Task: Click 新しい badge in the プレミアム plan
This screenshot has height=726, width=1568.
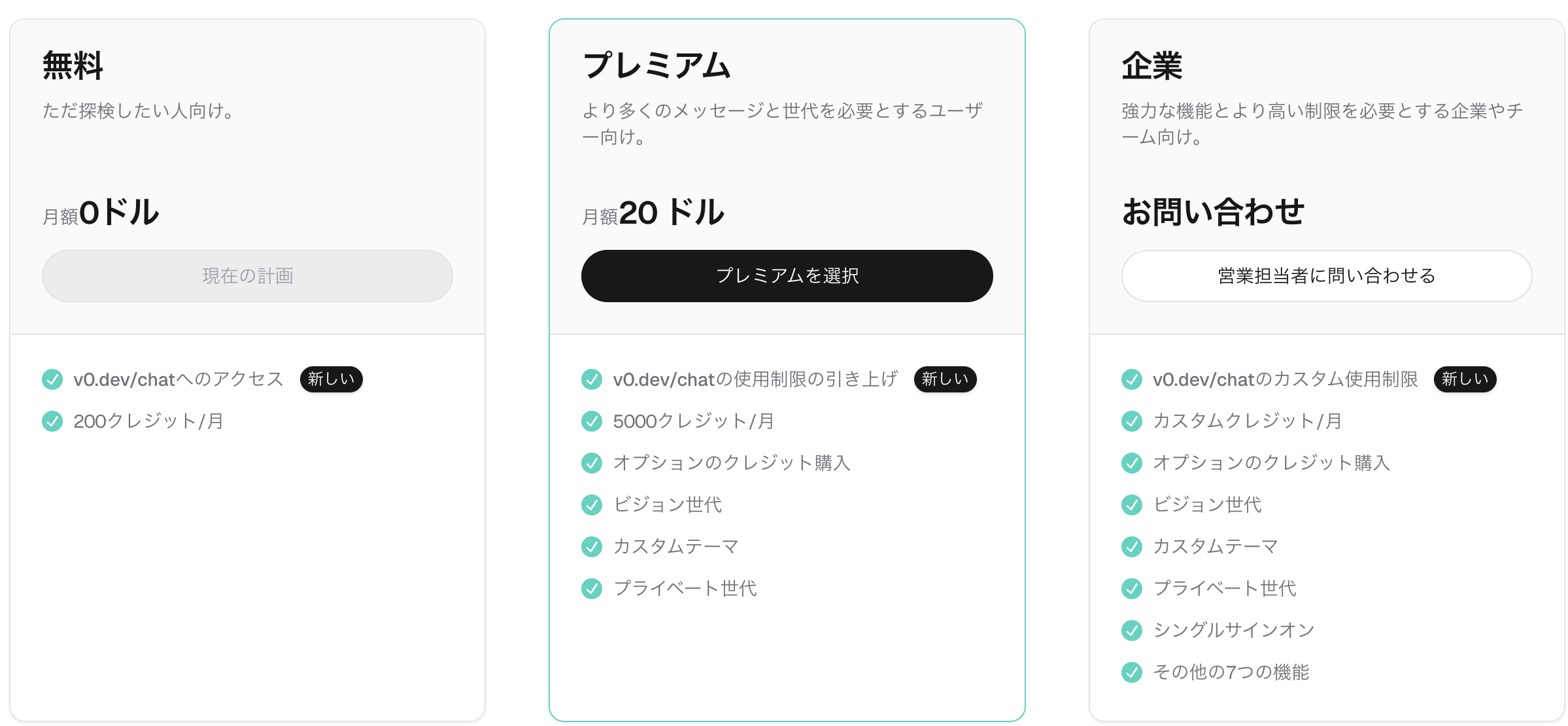Action: (x=945, y=379)
